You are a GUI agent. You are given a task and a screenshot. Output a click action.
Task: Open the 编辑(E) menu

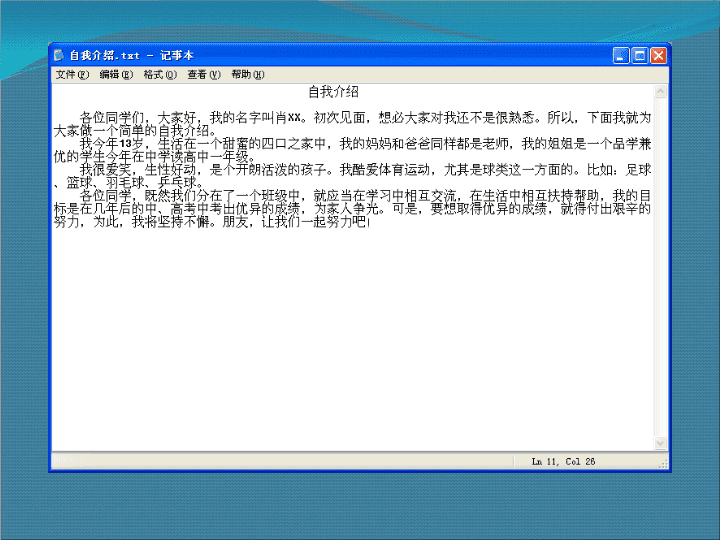[116, 74]
